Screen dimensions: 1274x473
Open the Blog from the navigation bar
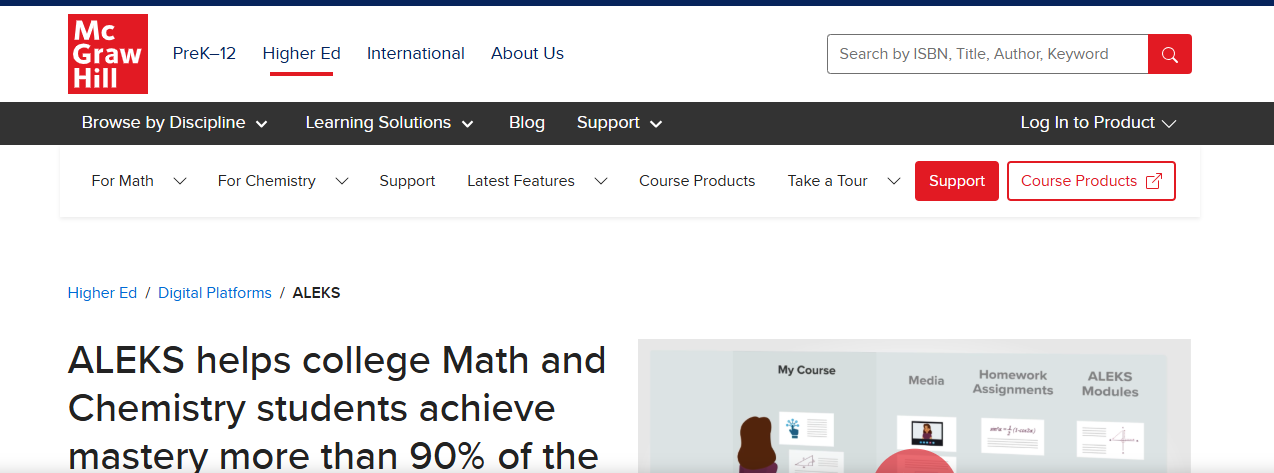coord(526,123)
